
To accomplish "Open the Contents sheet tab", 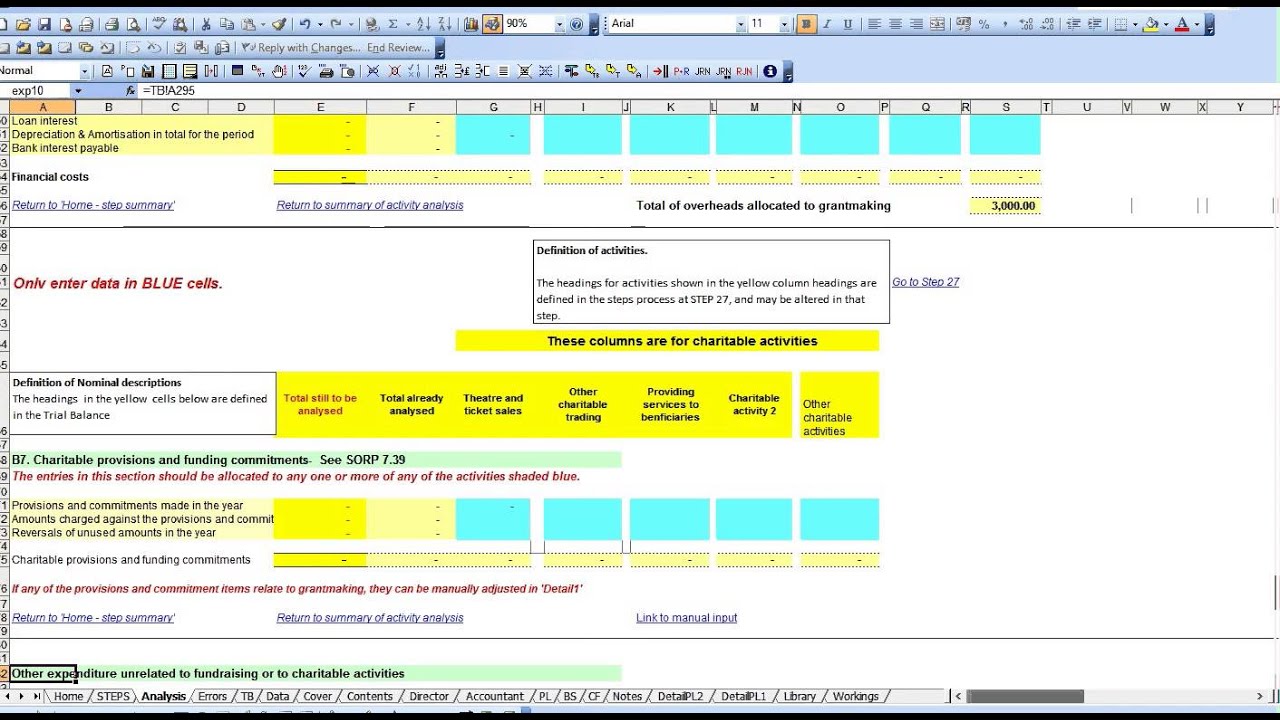I will (x=370, y=696).
